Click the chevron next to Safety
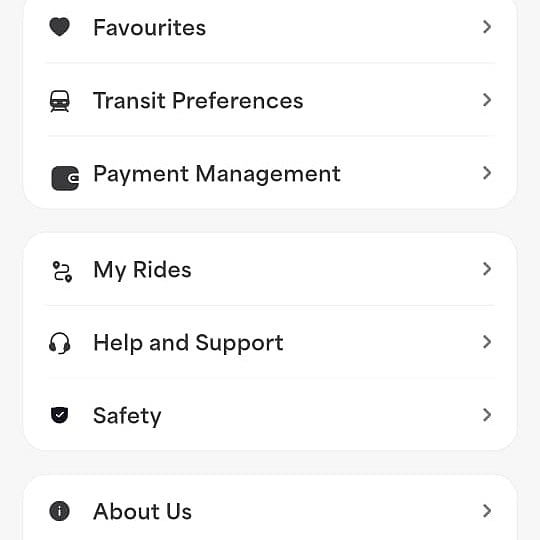Image resolution: width=540 pixels, height=540 pixels. pyautogui.click(x=487, y=415)
